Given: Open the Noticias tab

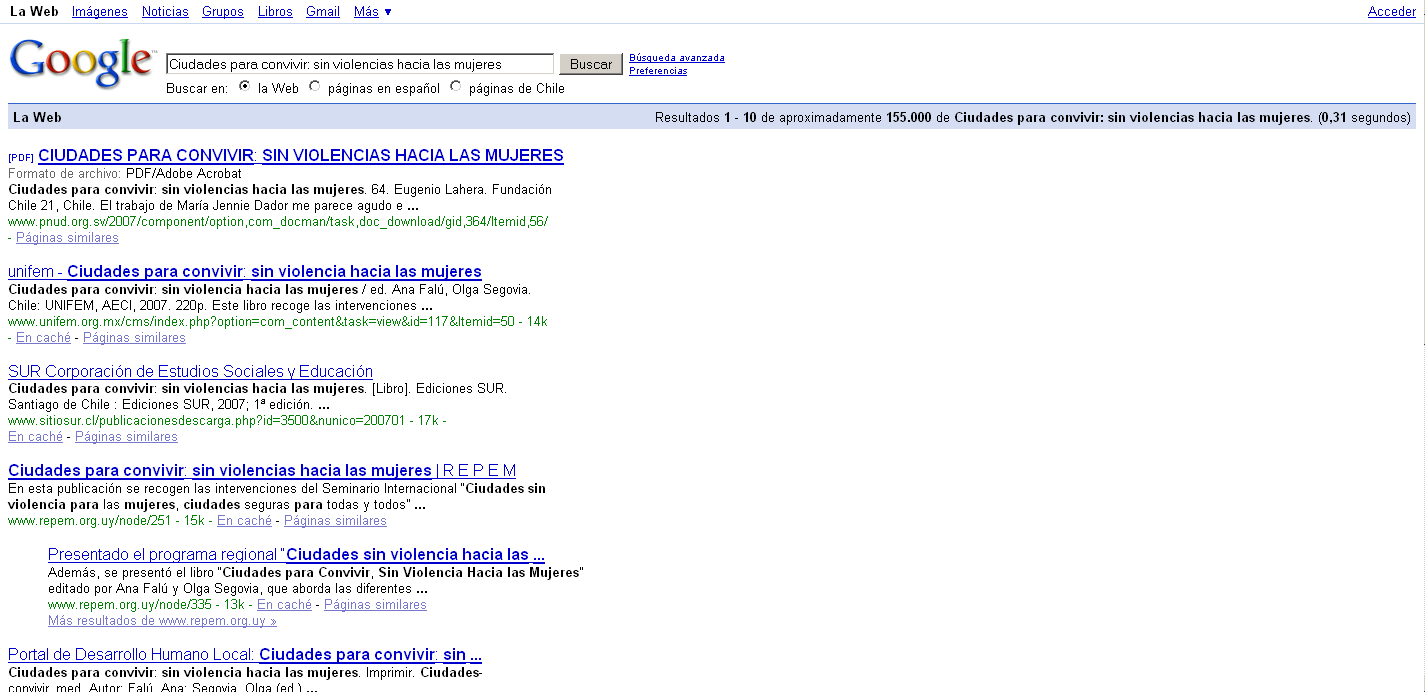Looking at the screenshot, I should (165, 12).
